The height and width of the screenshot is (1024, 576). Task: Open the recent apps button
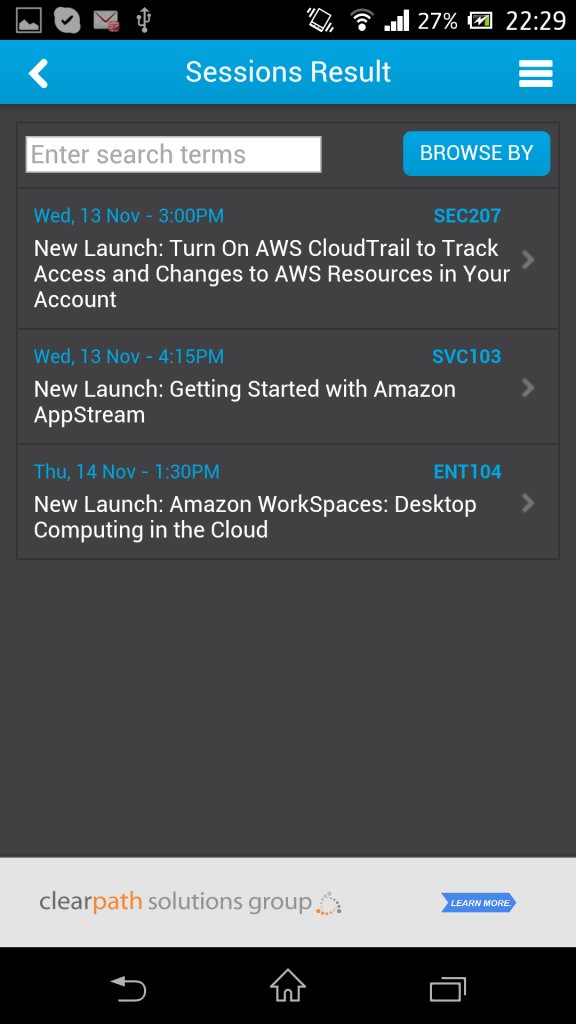point(448,989)
